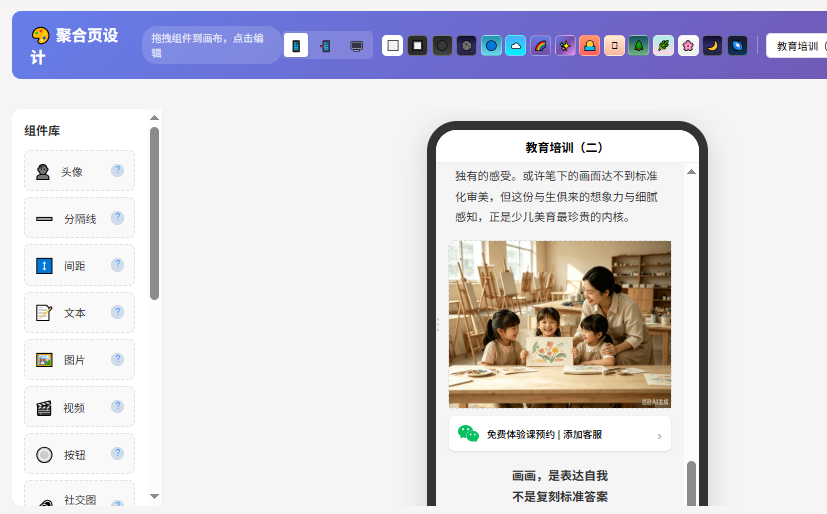Open help for 分隔线 component
This screenshot has width=827, height=514.
click(118, 217)
